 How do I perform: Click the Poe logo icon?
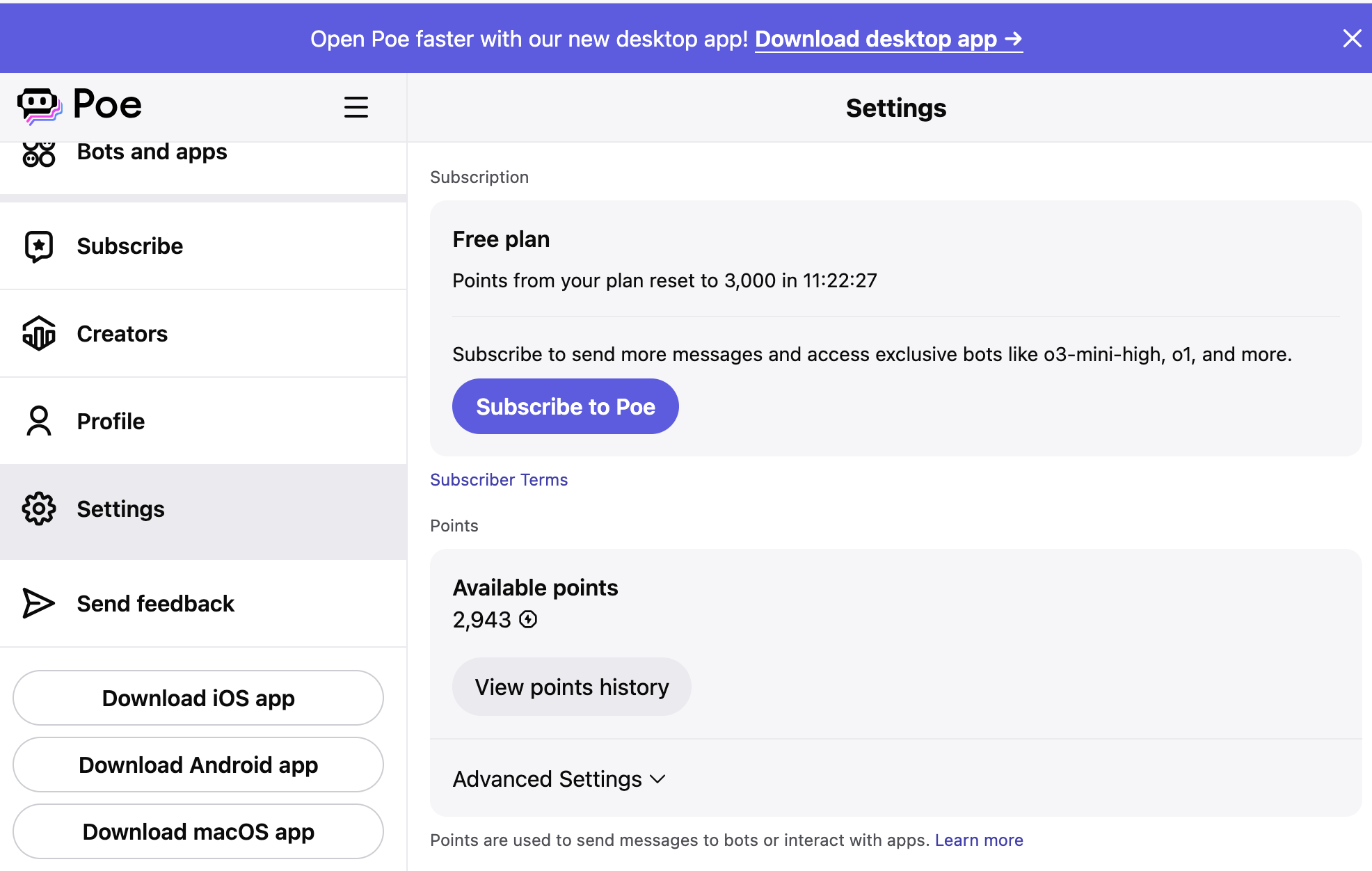tap(39, 106)
